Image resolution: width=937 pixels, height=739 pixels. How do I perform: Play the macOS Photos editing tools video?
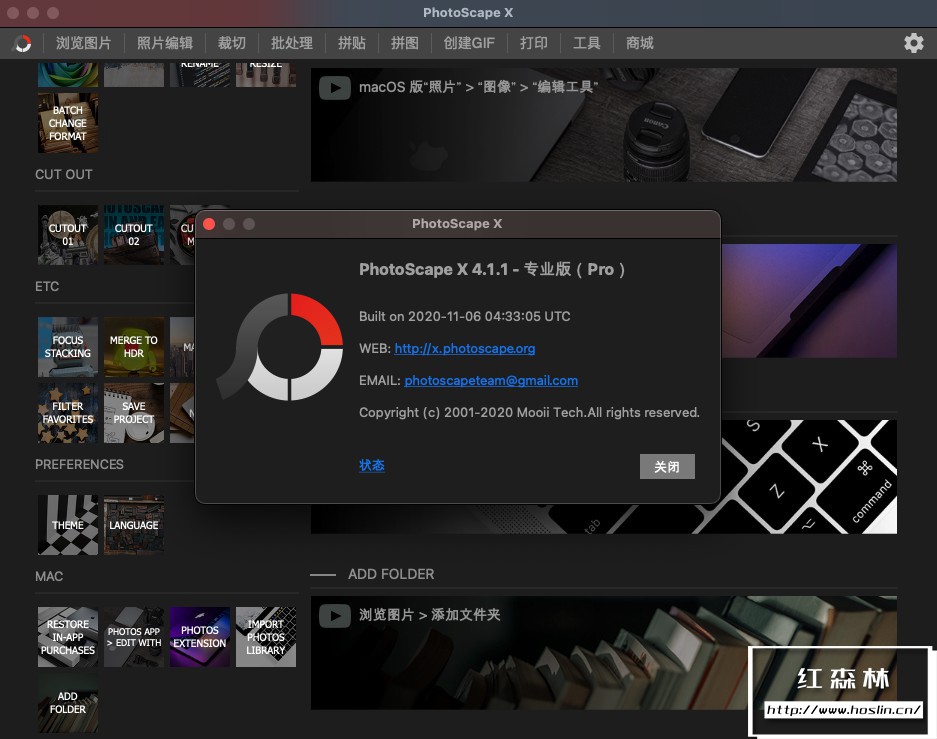(335, 88)
